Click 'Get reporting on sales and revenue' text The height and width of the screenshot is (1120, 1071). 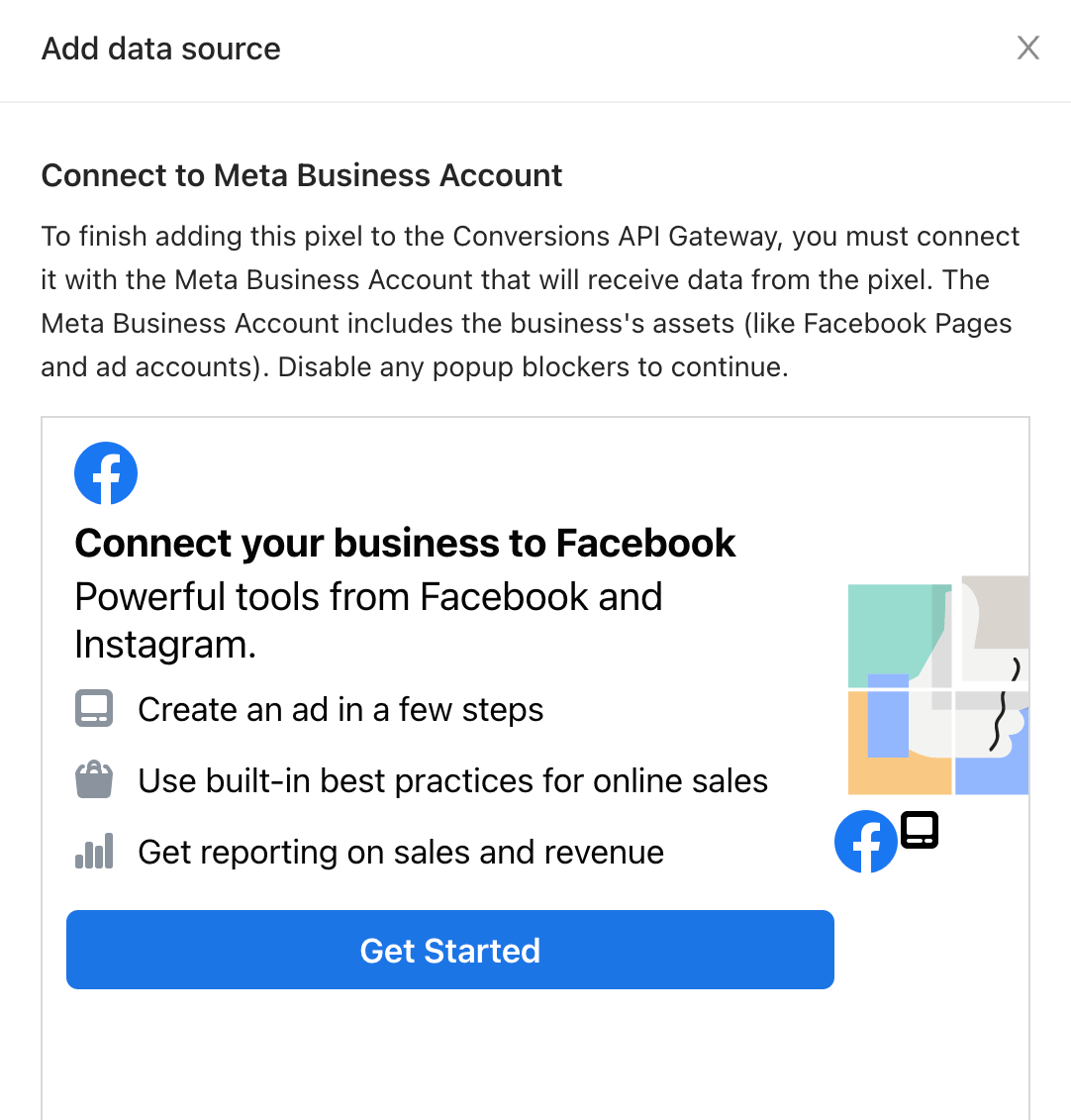pos(401,852)
